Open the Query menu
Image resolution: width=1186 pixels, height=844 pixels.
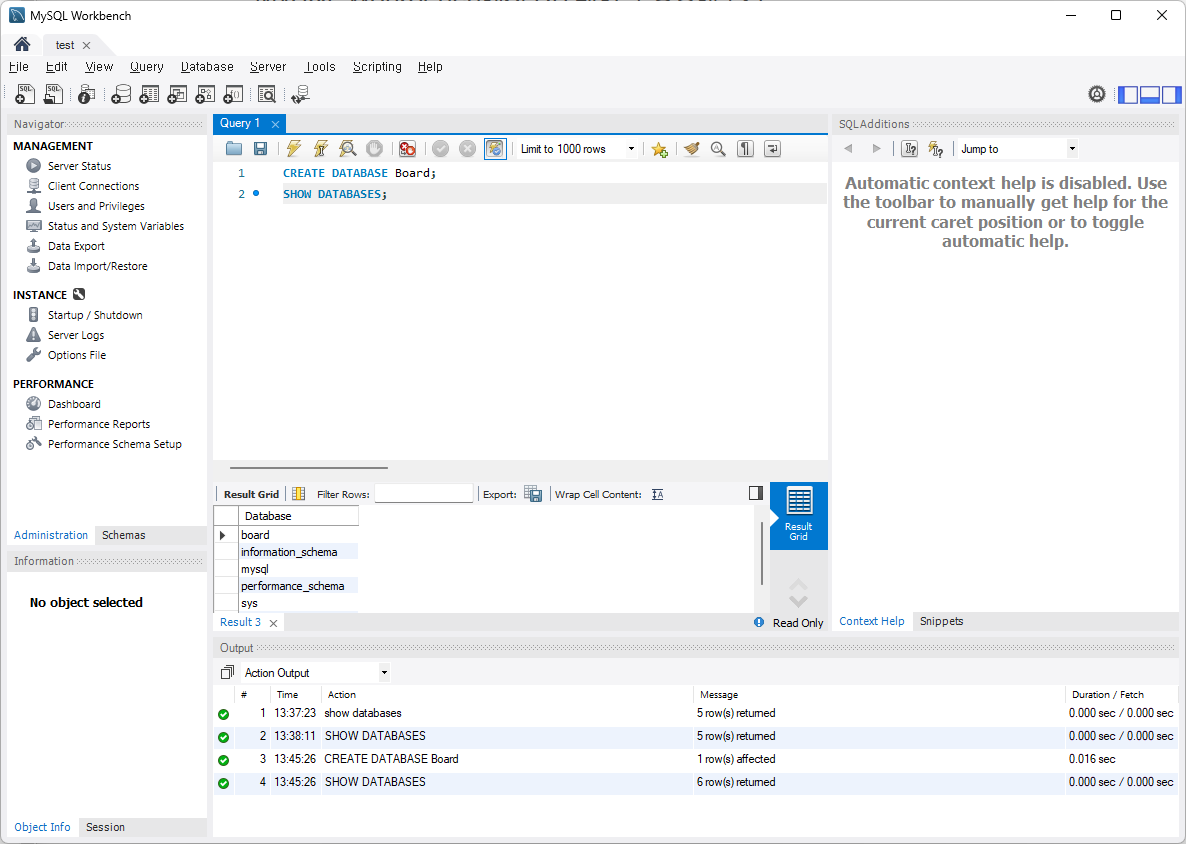click(146, 67)
